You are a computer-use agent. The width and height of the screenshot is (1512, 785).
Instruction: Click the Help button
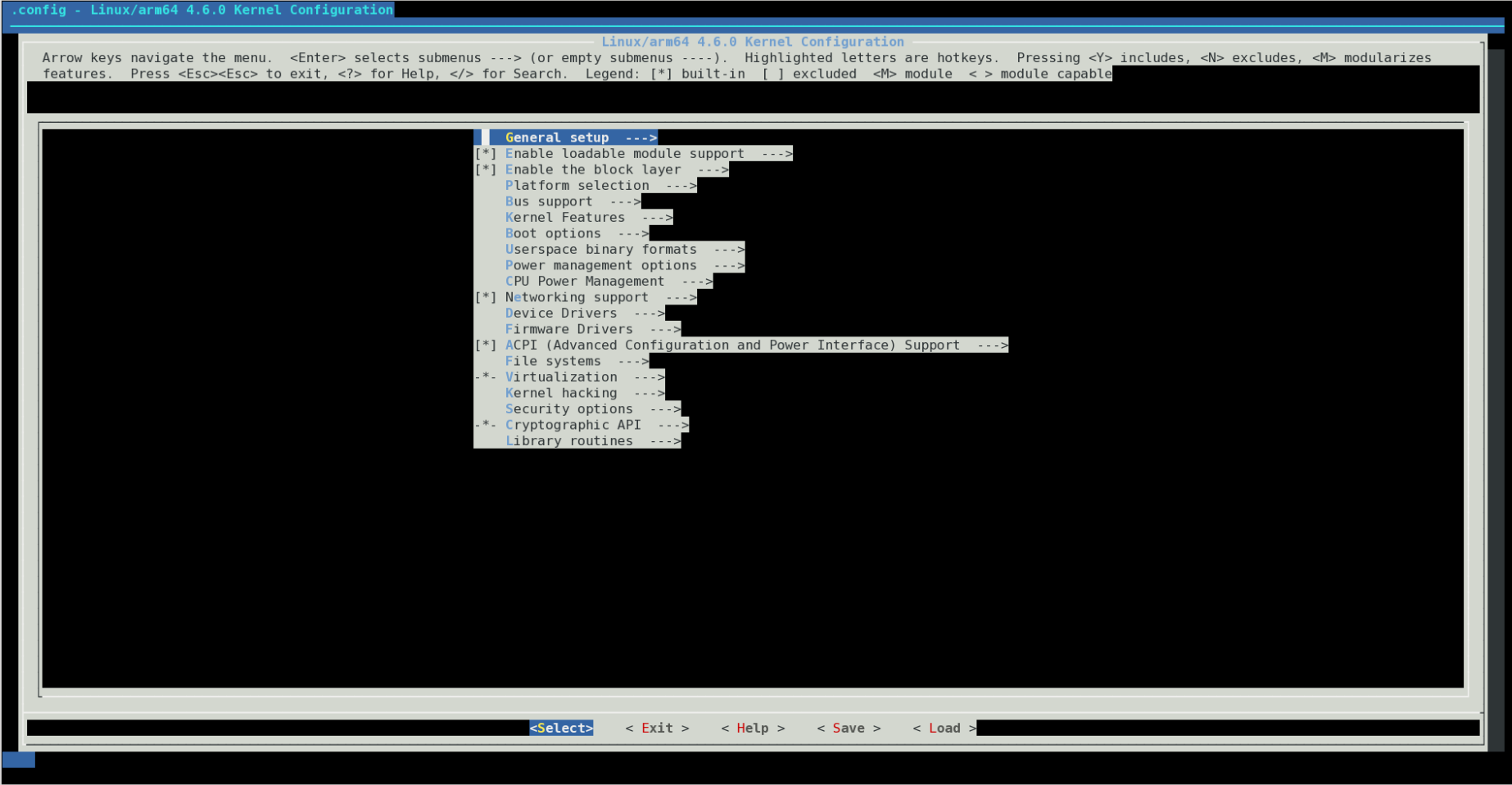pos(752,728)
